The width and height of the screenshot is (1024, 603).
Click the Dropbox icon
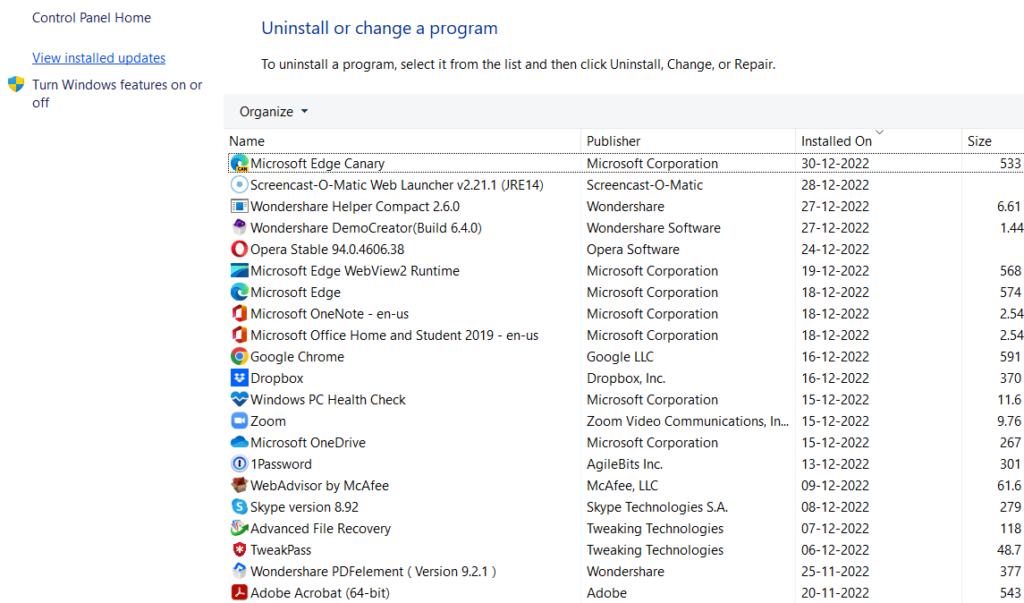[x=240, y=378]
